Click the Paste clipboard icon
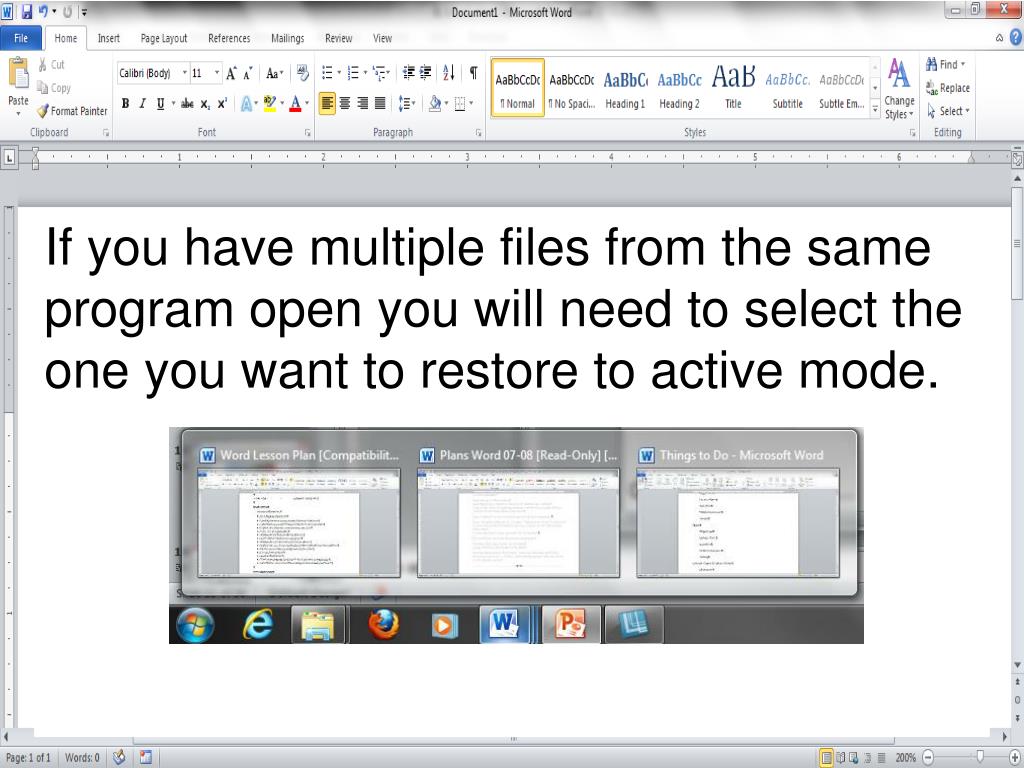The height and width of the screenshot is (768, 1024). coord(18,72)
